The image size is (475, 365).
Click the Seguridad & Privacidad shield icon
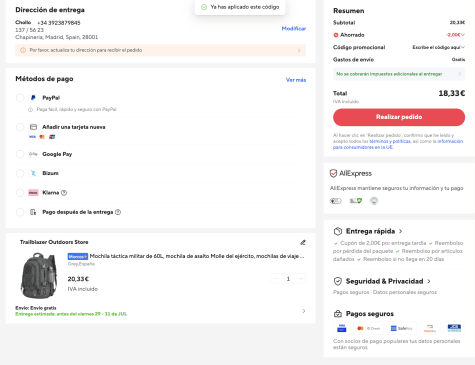(338, 281)
